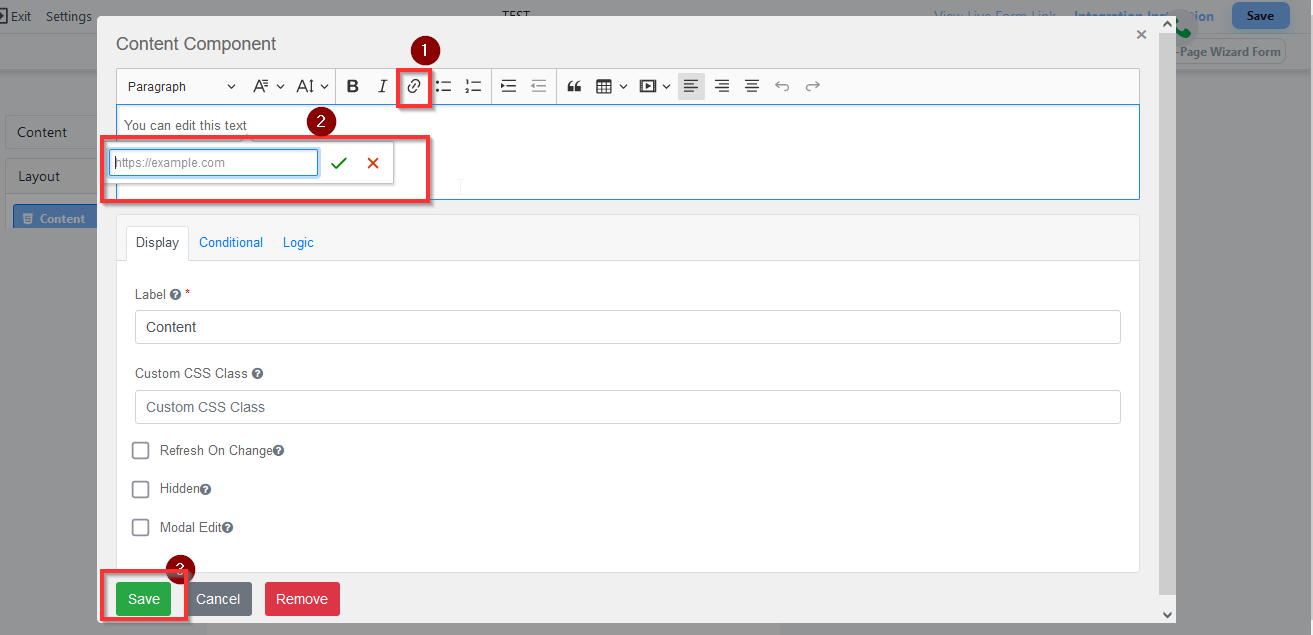Screen dimensions: 1313x635
Task: Insert a bulleted list
Action: [x=444, y=87]
